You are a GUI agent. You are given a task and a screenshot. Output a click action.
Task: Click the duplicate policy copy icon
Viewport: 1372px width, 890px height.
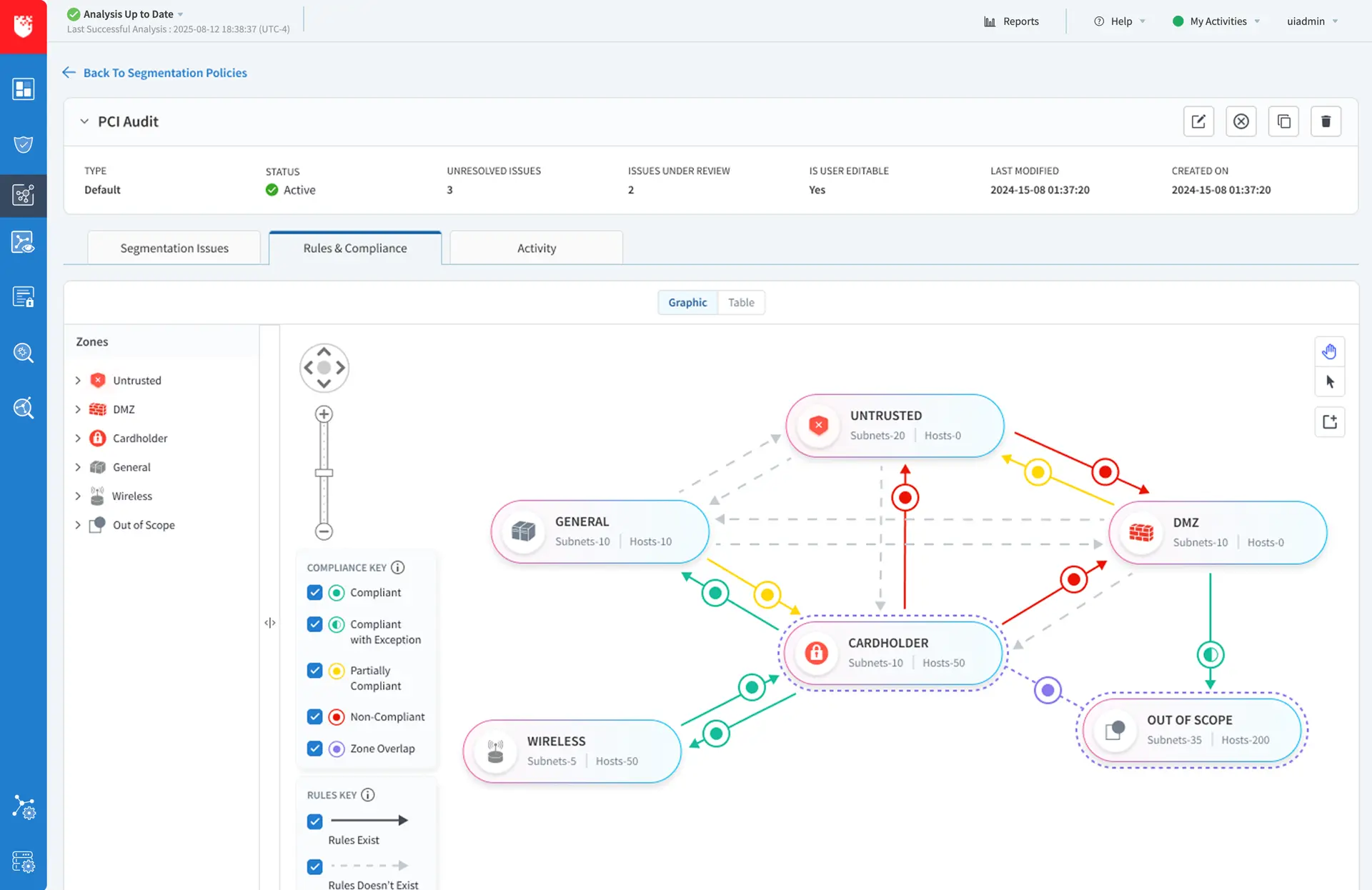tap(1283, 121)
